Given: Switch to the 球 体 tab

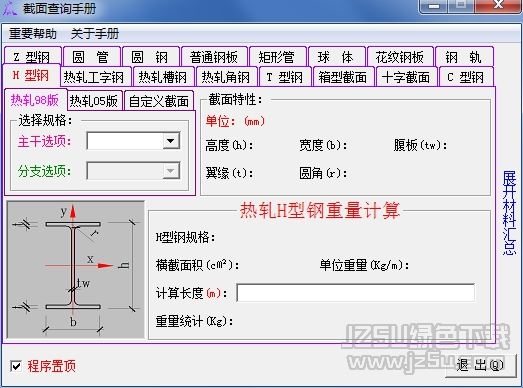Looking at the screenshot, I should (336, 57).
